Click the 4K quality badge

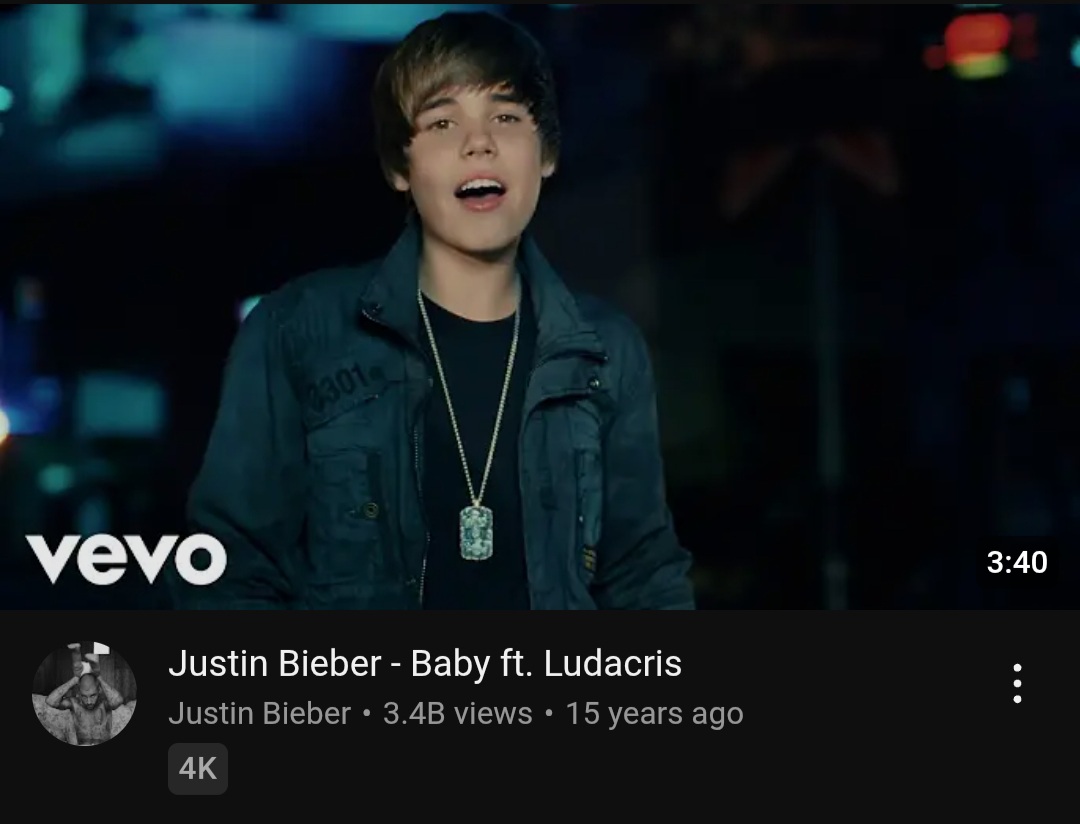point(198,769)
